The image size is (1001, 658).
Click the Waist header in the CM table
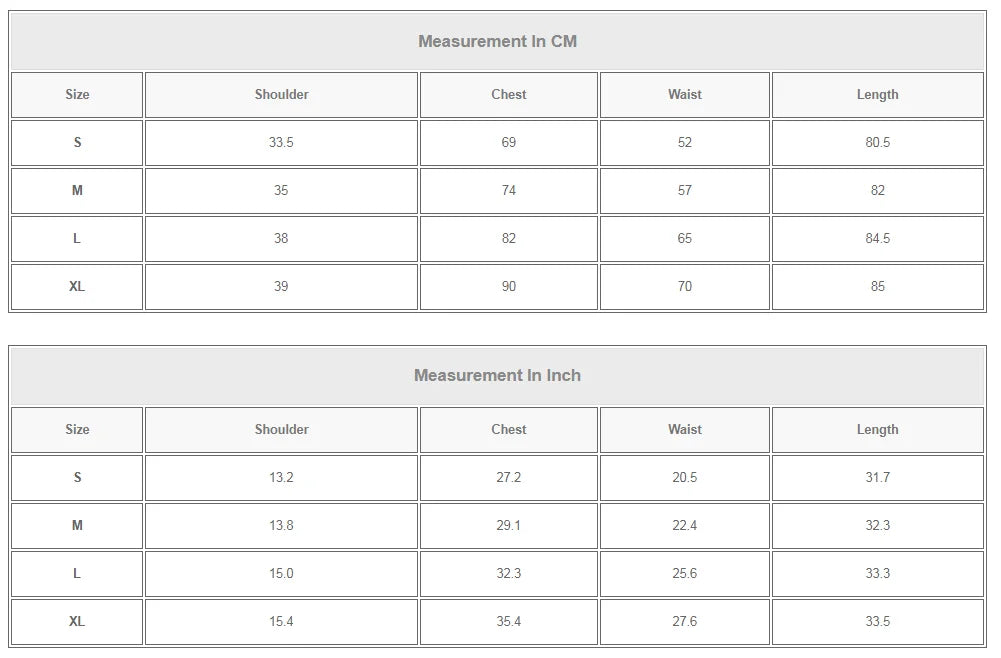[x=685, y=95]
